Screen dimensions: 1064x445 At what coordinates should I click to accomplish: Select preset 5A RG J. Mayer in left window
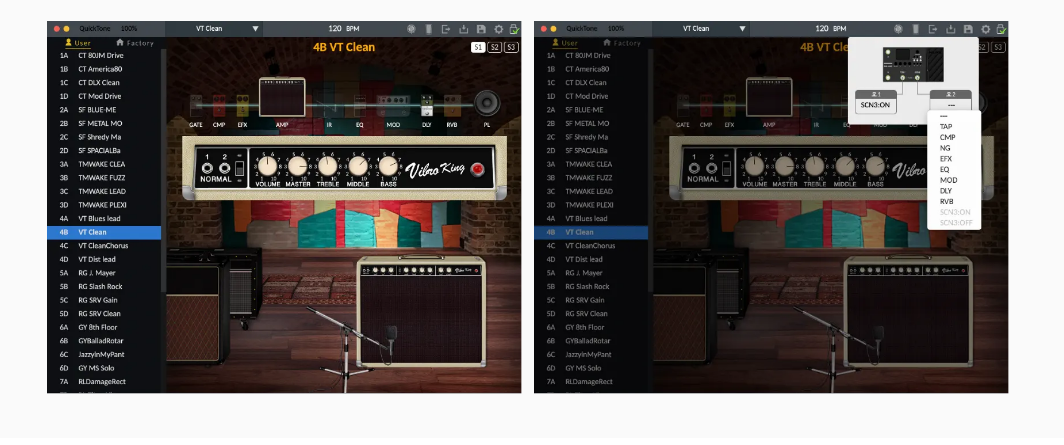point(104,273)
